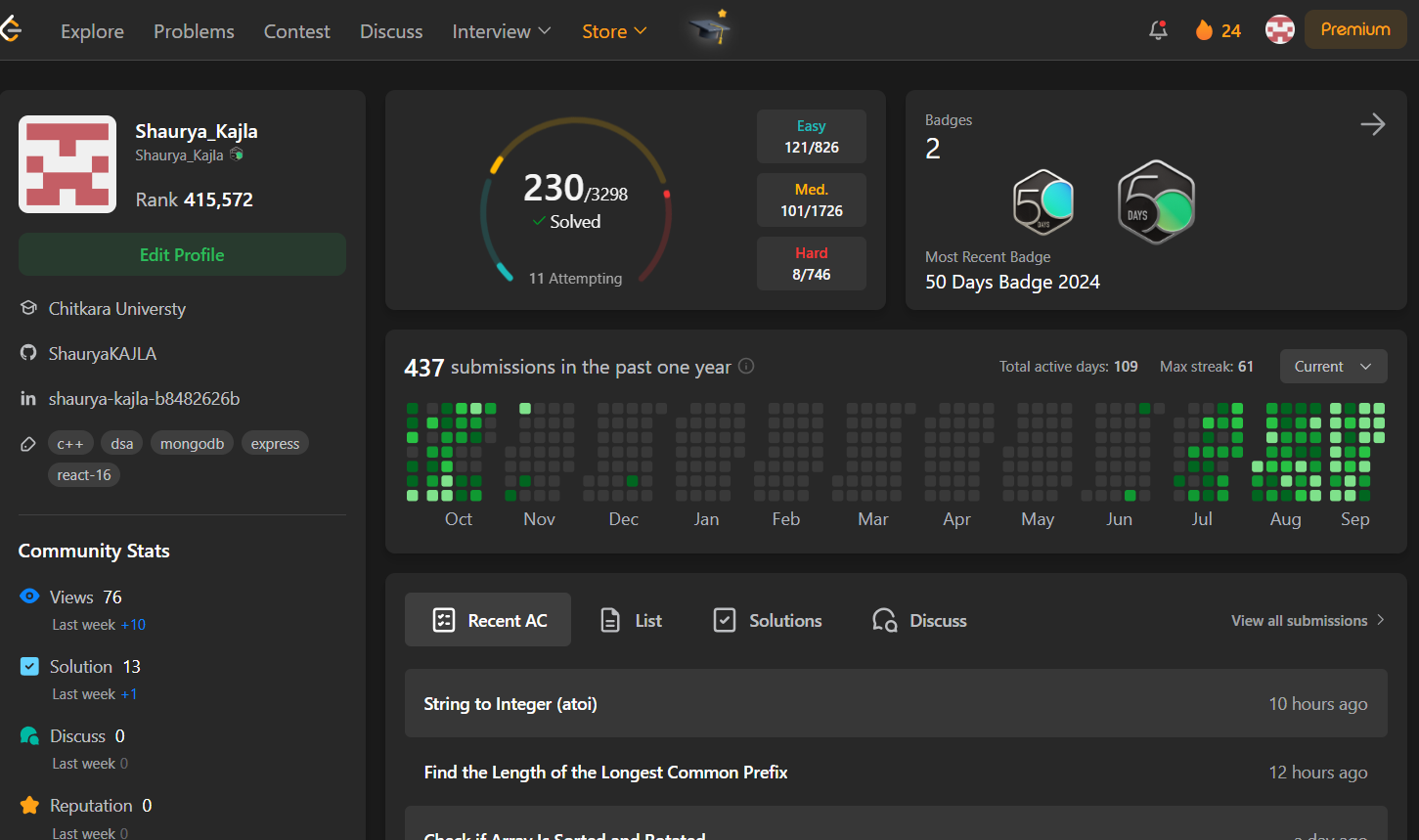The width and height of the screenshot is (1419, 840).
Task: Open the Discuss nav item
Action: 391,31
